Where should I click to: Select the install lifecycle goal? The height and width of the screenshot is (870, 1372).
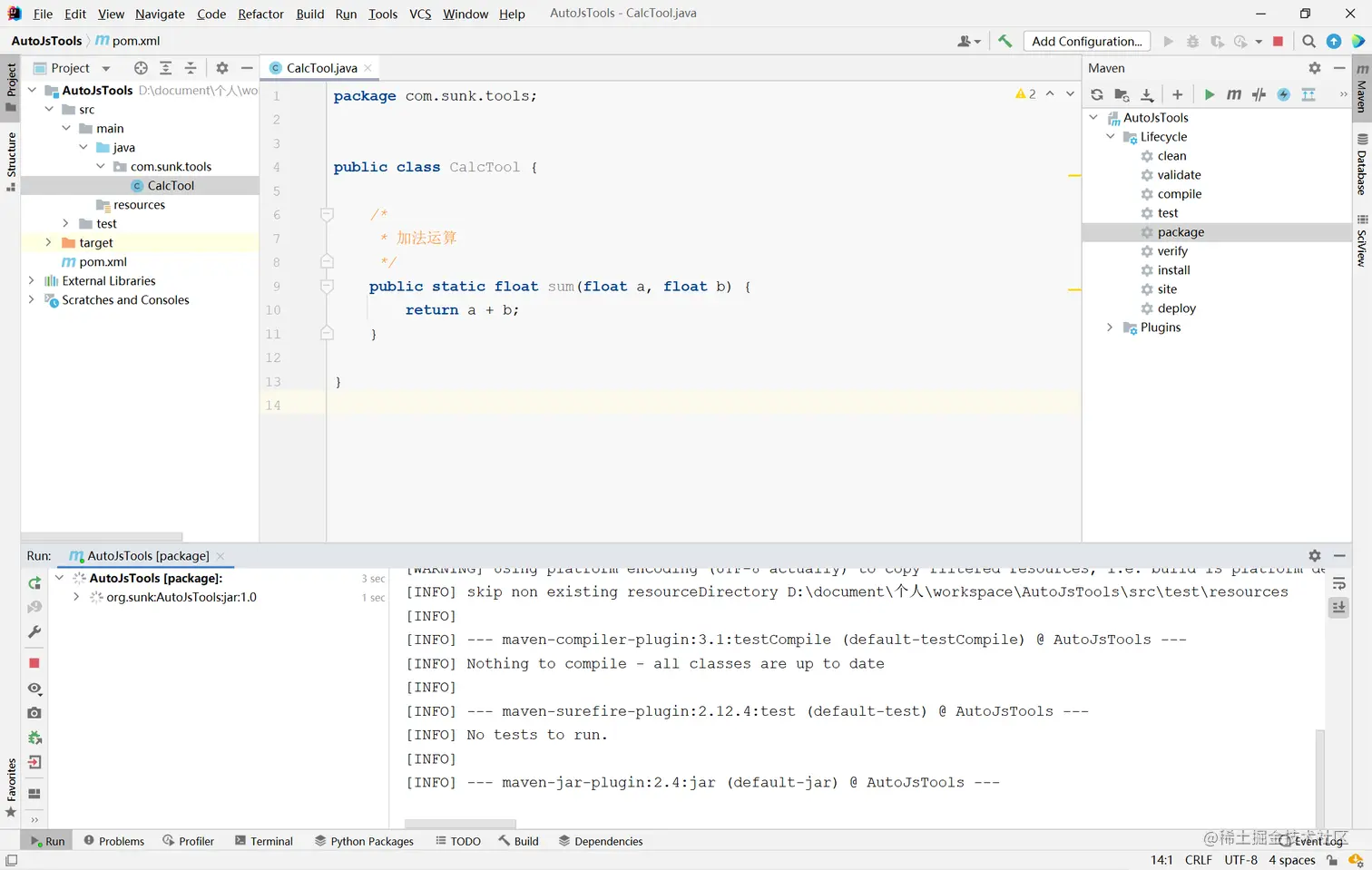tap(1173, 270)
